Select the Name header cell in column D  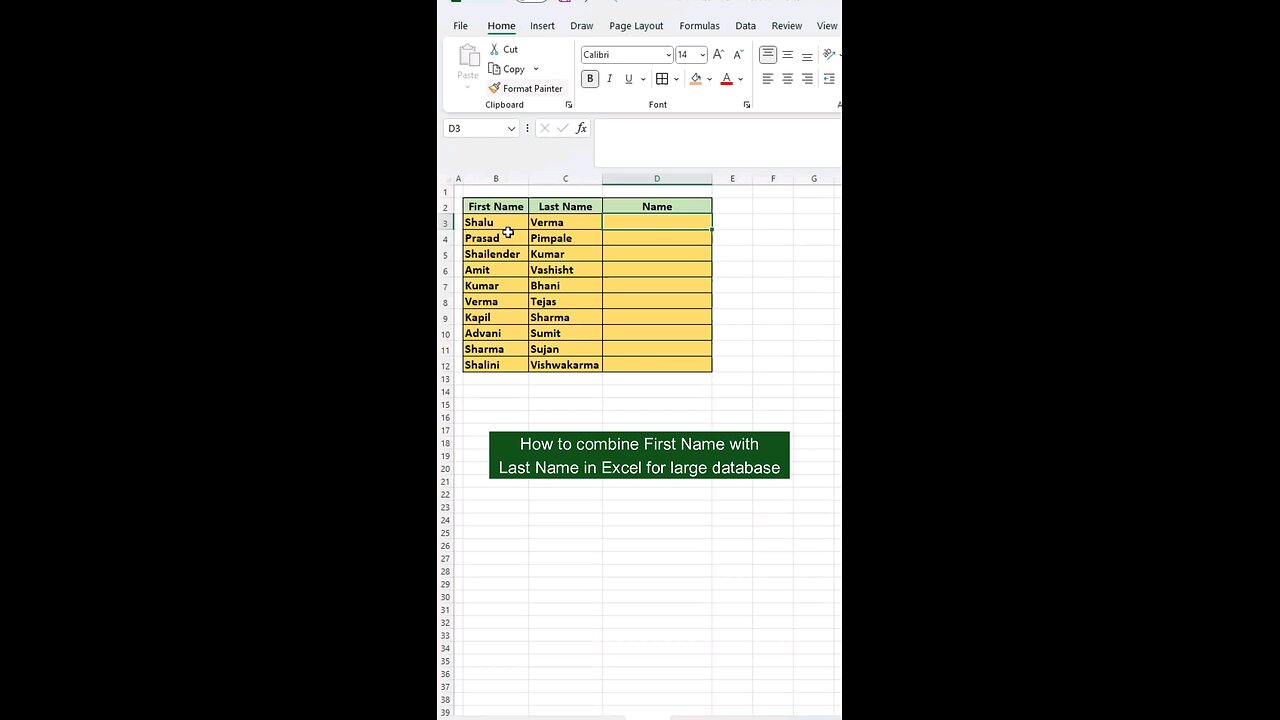click(x=657, y=206)
